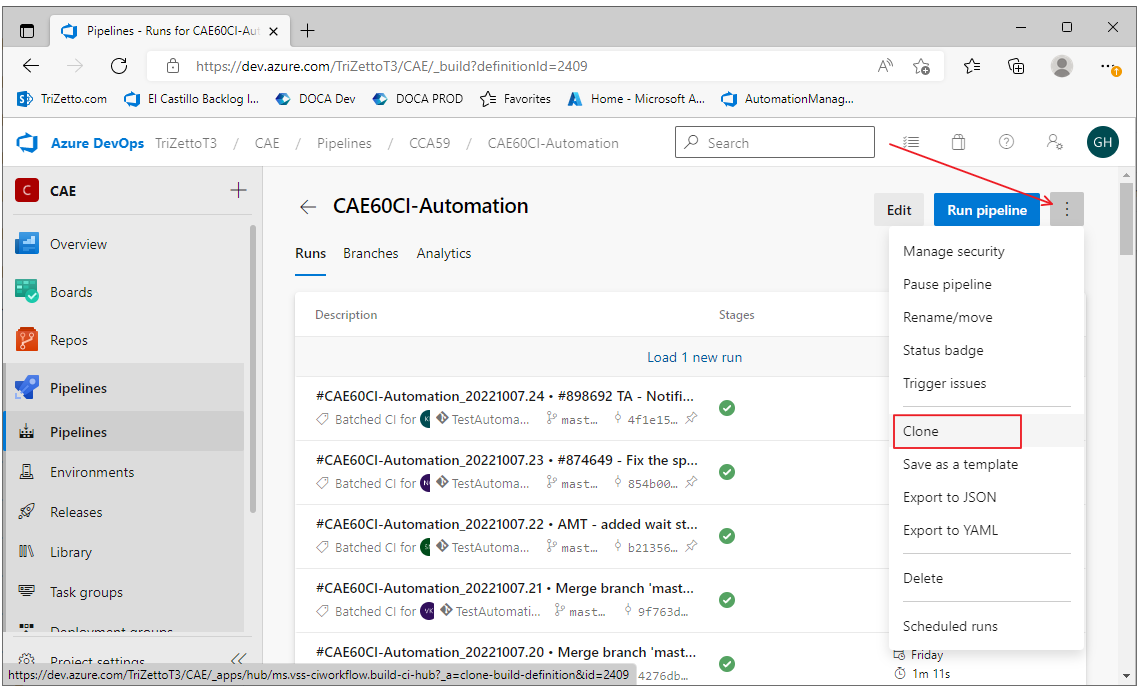Refresh the browser page
The height and width of the screenshot is (693, 1140).
click(119, 66)
